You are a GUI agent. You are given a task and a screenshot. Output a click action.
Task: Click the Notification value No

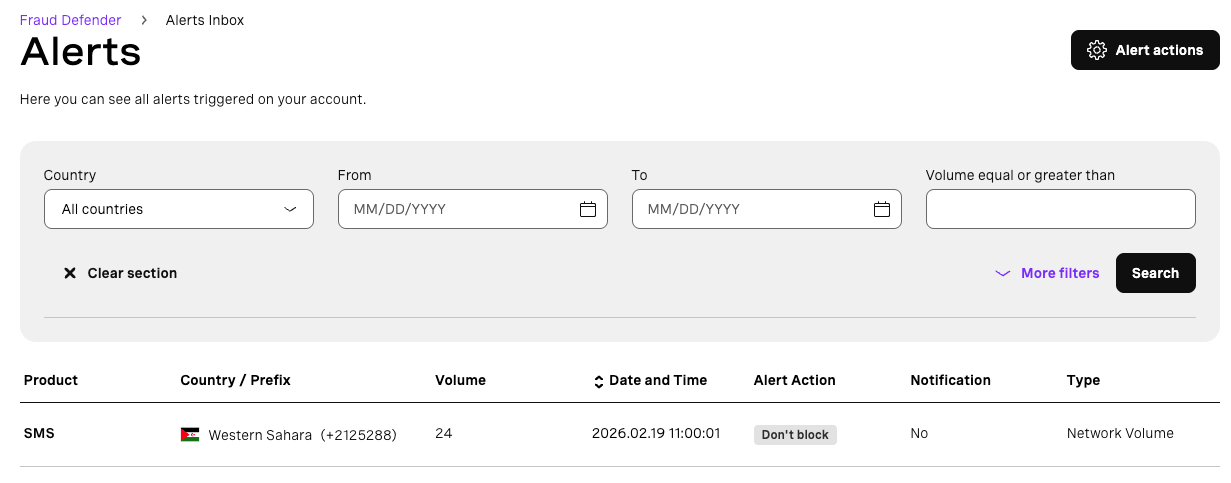tap(919, 433)
